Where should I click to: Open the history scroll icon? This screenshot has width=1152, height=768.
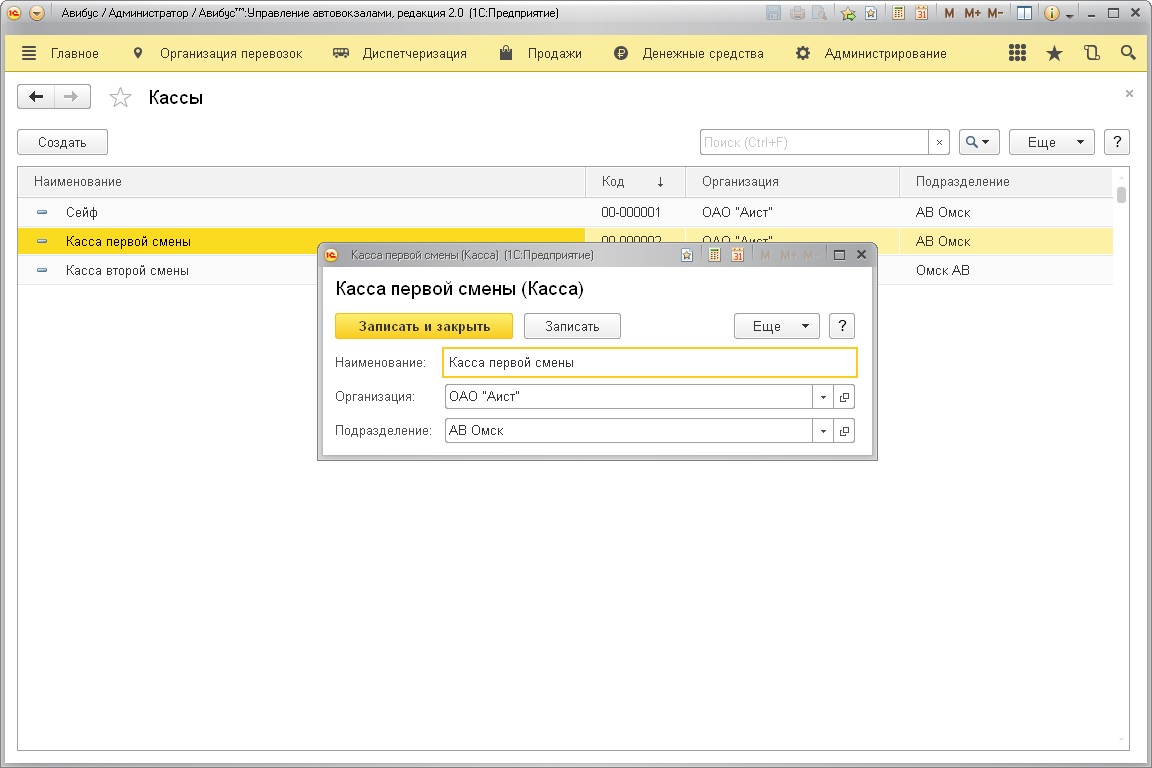click(x=1091, y=54)
